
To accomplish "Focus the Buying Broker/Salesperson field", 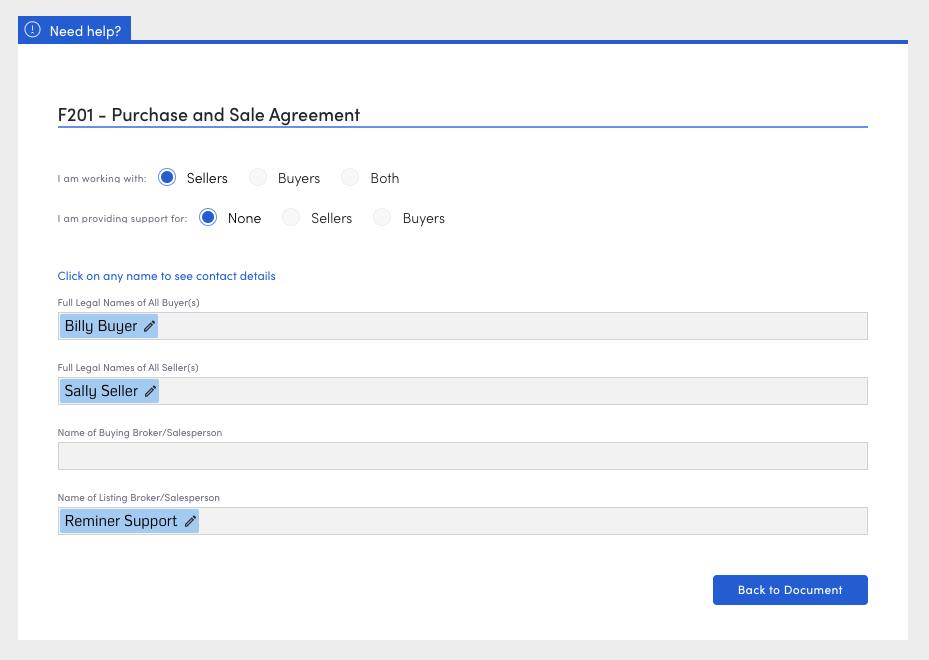I will (x=463, y=456).
